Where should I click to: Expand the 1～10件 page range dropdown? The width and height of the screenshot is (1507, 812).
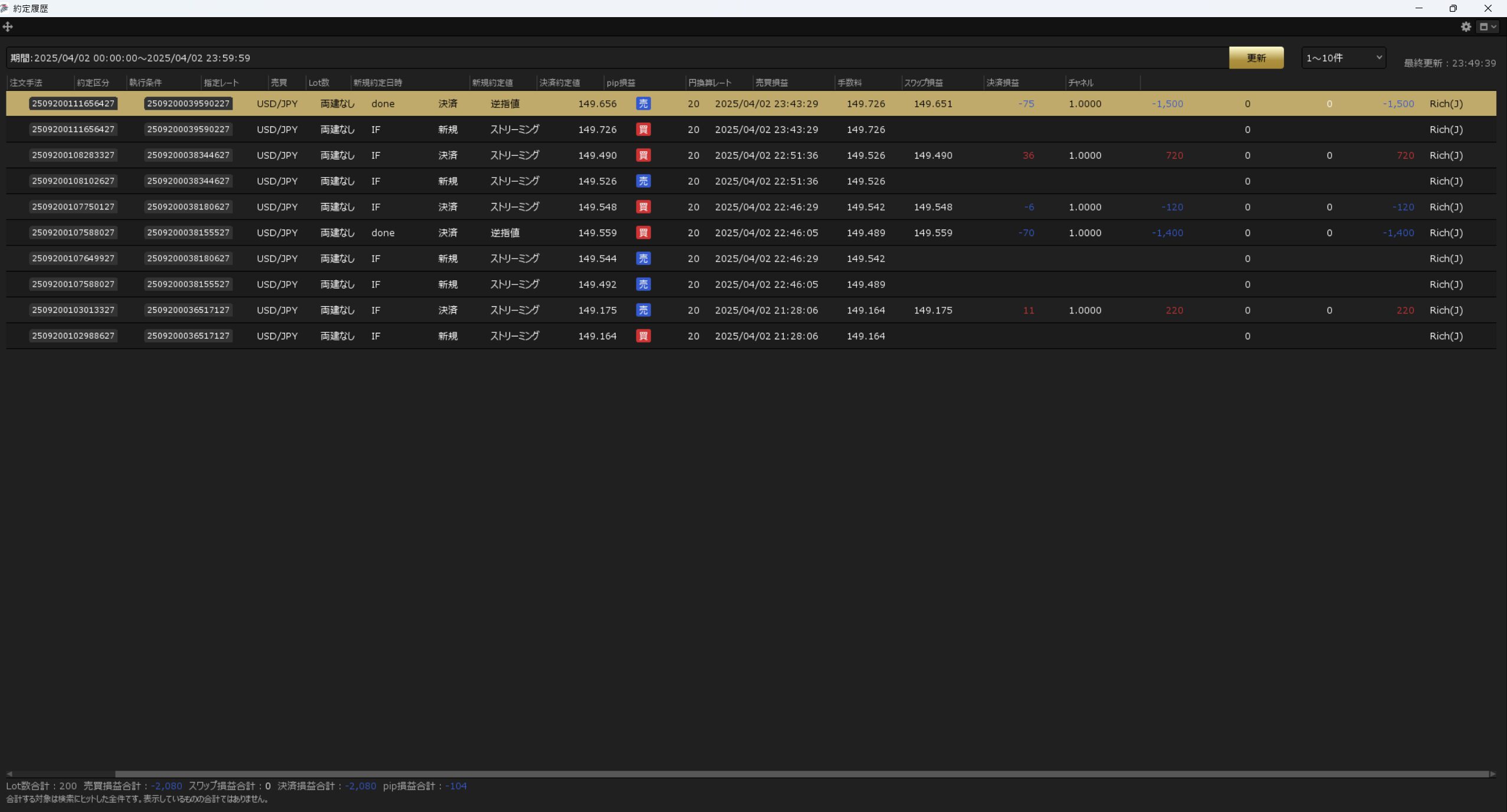pos(1343,58)
